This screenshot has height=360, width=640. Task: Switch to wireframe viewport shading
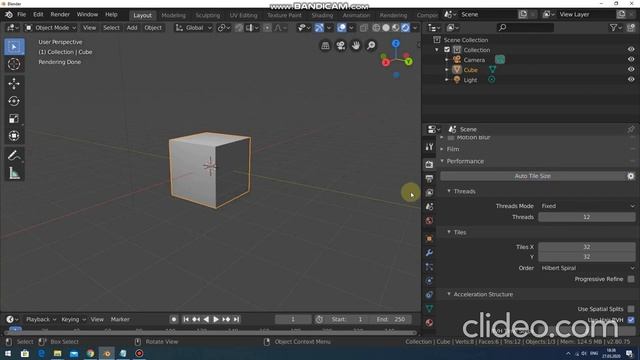click(x=376, y=28)
